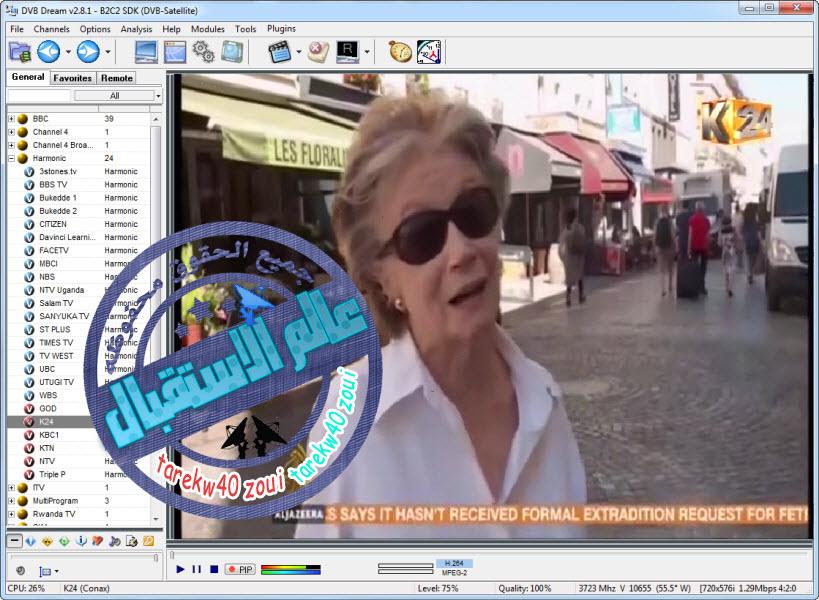The height and width of the screenshot is (600, 819).
Task: Expand the MultiProgram provider group
Action: point(11,501)
